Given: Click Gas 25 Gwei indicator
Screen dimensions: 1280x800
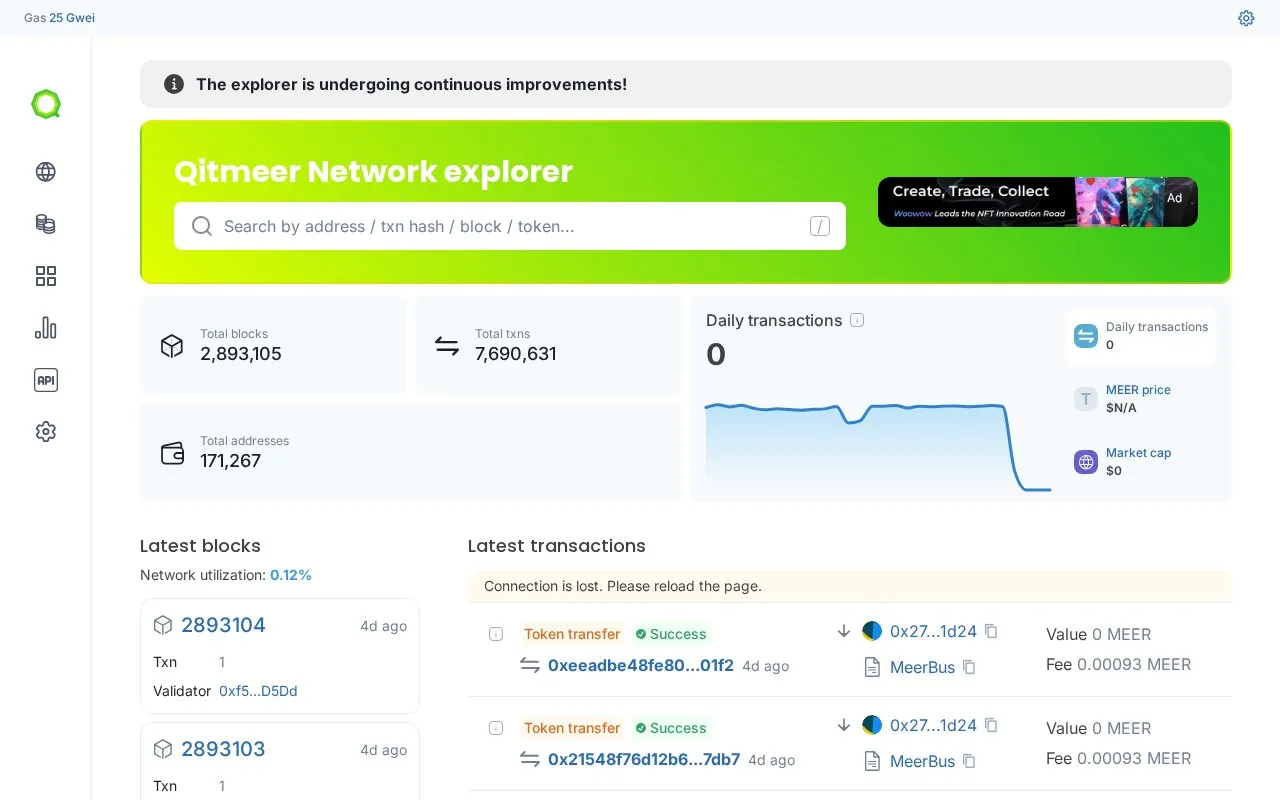Looking at the screenshot, I should (60, 18).
